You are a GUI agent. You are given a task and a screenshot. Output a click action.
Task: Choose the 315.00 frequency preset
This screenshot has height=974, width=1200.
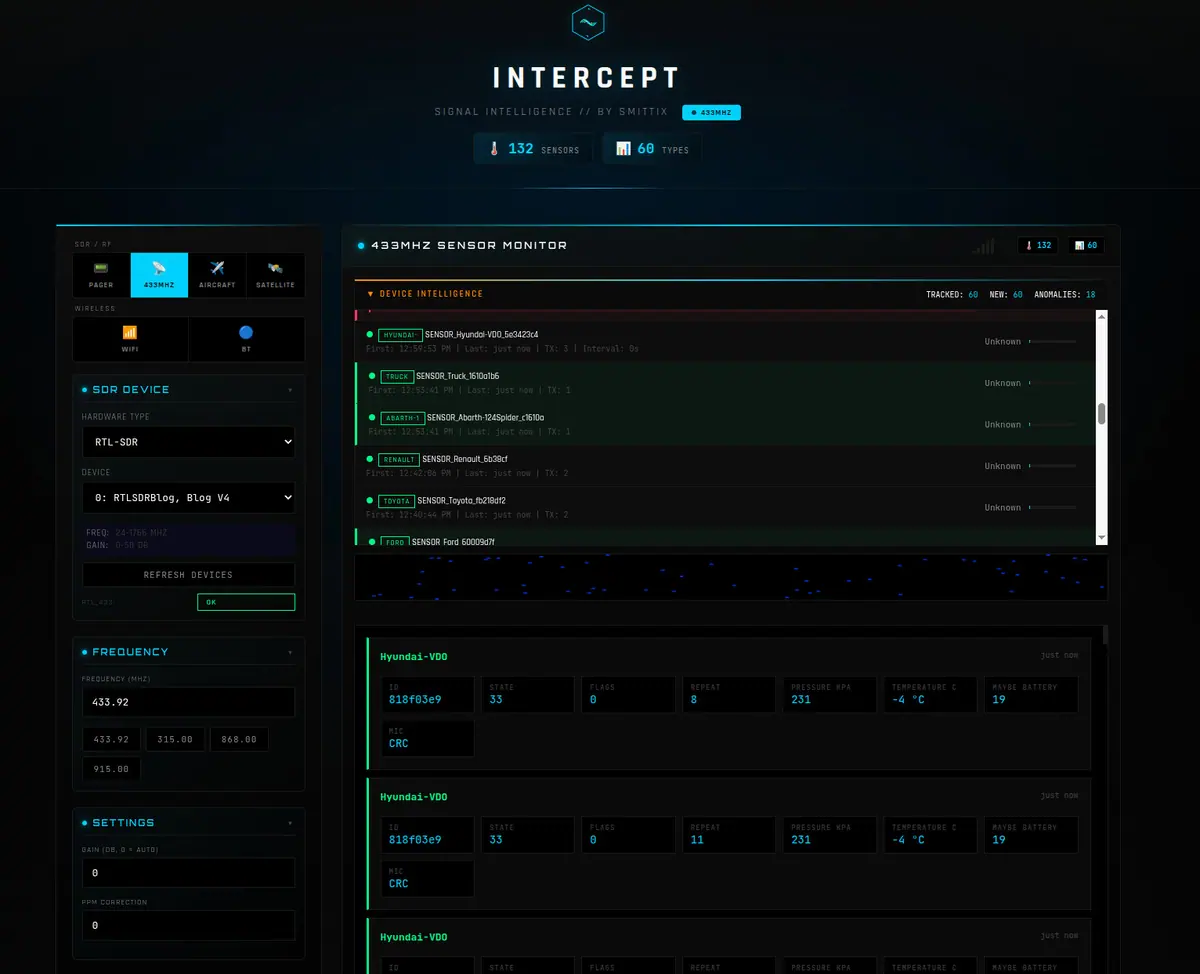175,740
